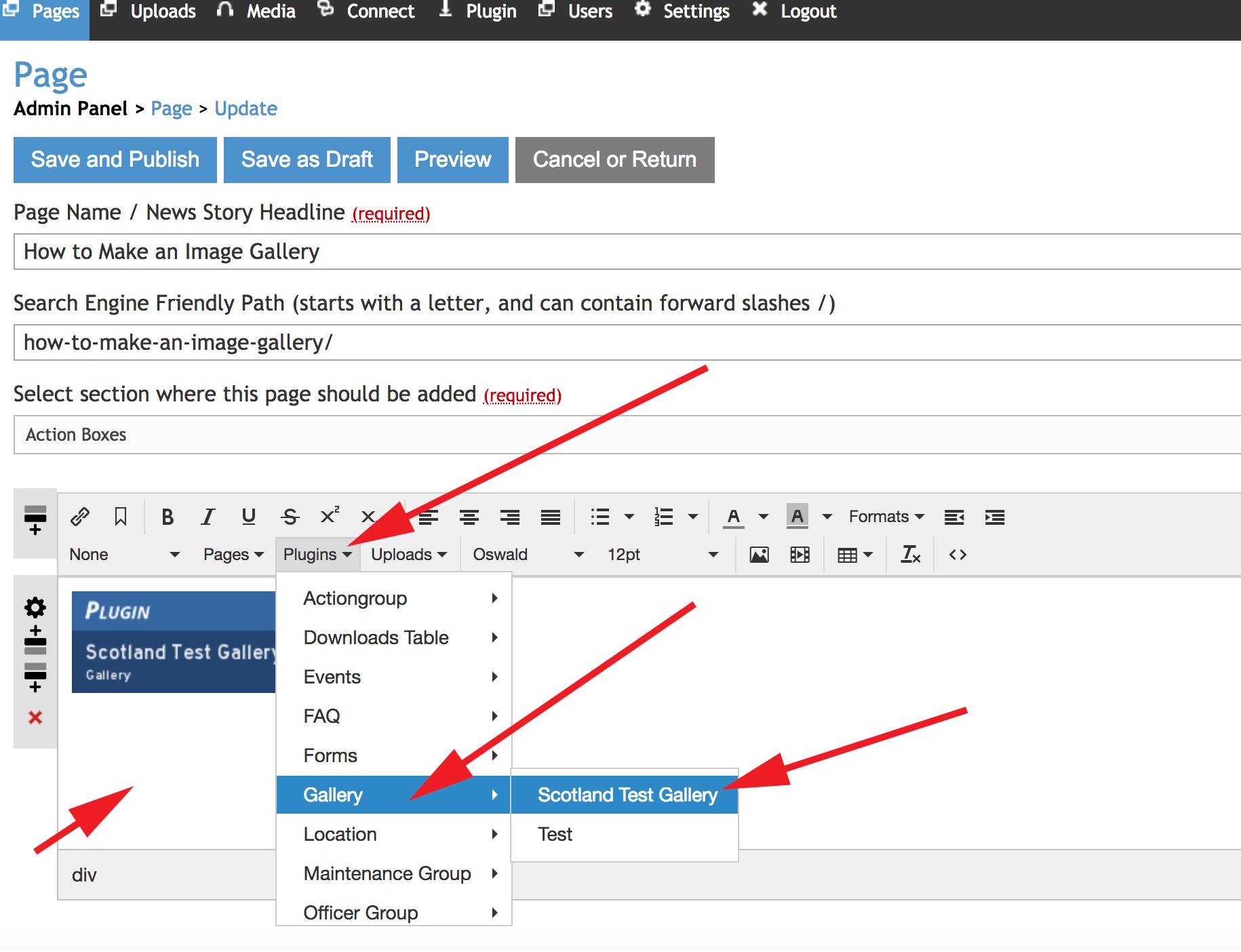
Task: Open the 12pt font size dropdown
Action: (662, 555)
